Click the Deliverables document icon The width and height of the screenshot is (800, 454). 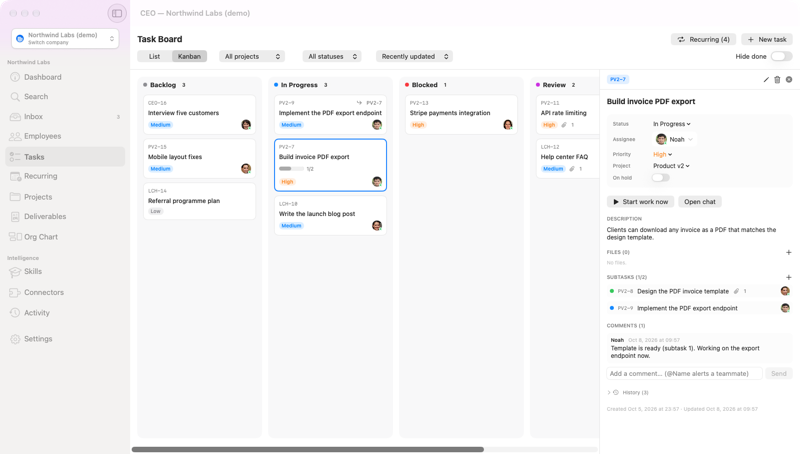15,217
